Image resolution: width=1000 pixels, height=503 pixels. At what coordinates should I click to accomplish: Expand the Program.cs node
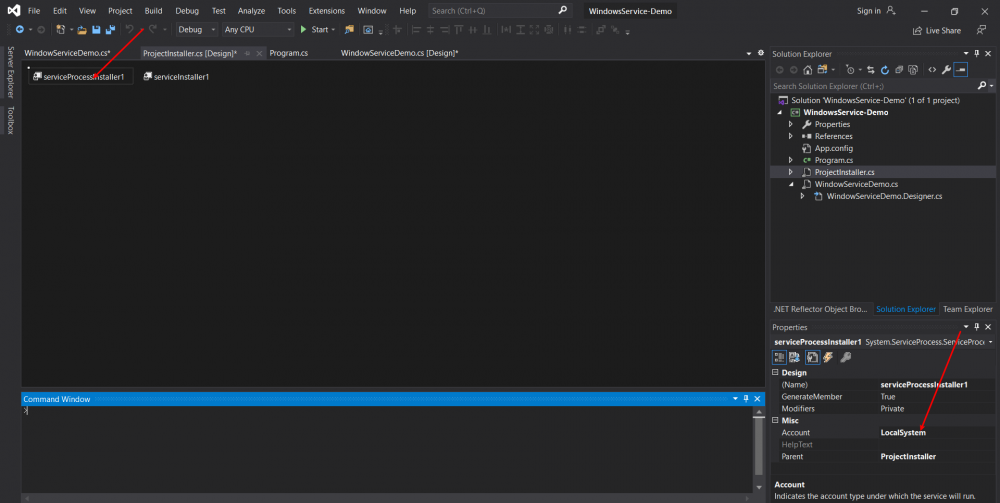(x=791, y=160)
